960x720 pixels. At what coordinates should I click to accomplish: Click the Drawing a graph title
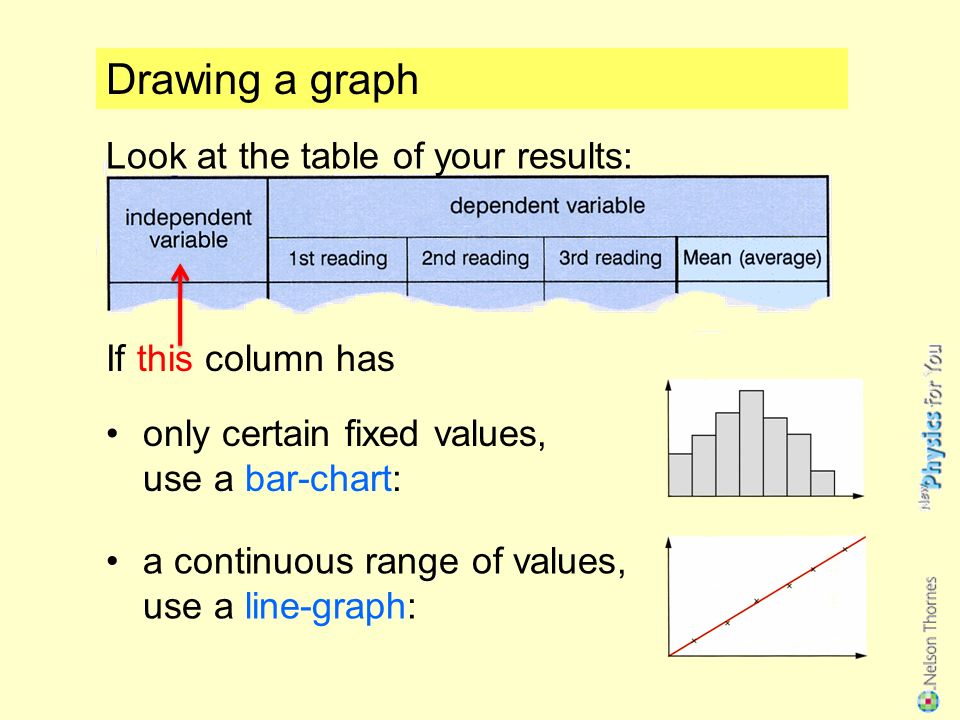coord(262,80)
